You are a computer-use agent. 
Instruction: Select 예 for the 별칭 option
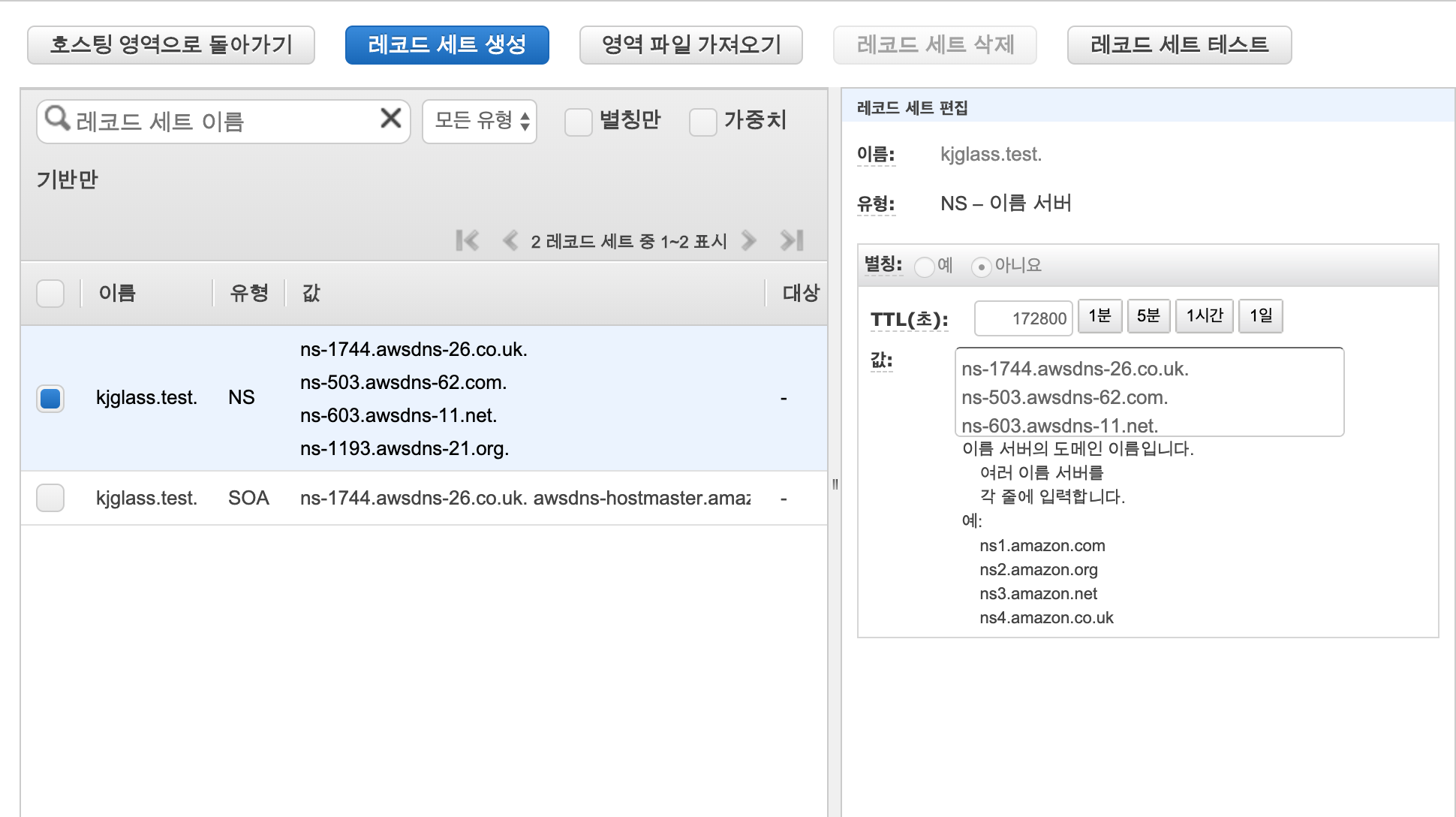pos(925,267)
